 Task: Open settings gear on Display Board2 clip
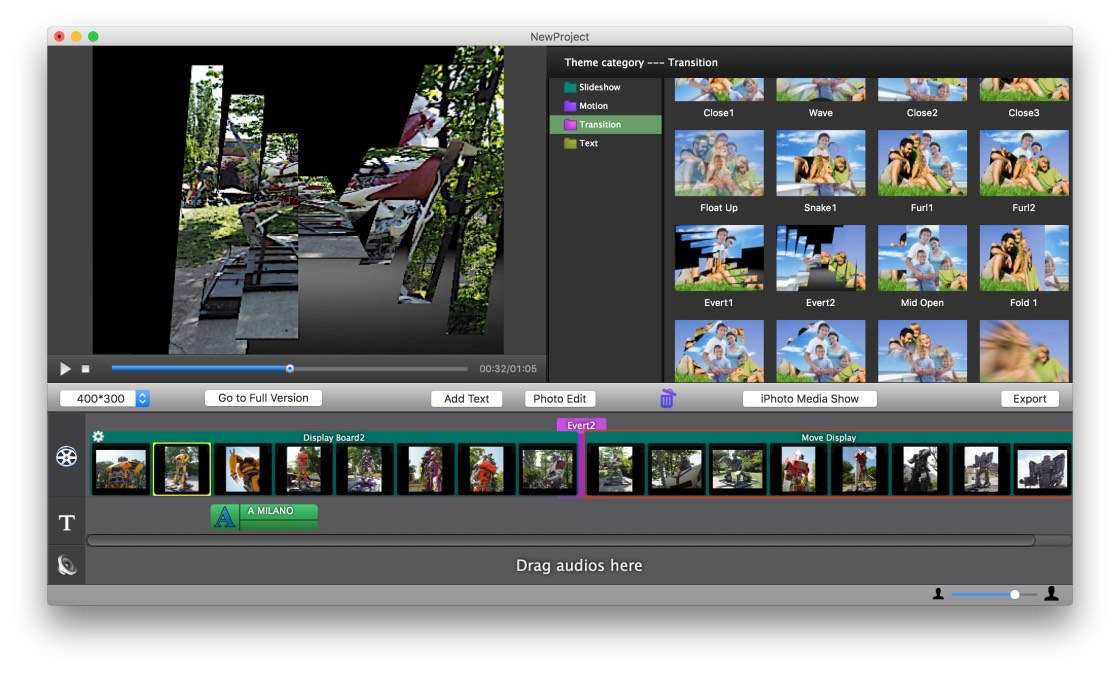[x=98, y=437]
